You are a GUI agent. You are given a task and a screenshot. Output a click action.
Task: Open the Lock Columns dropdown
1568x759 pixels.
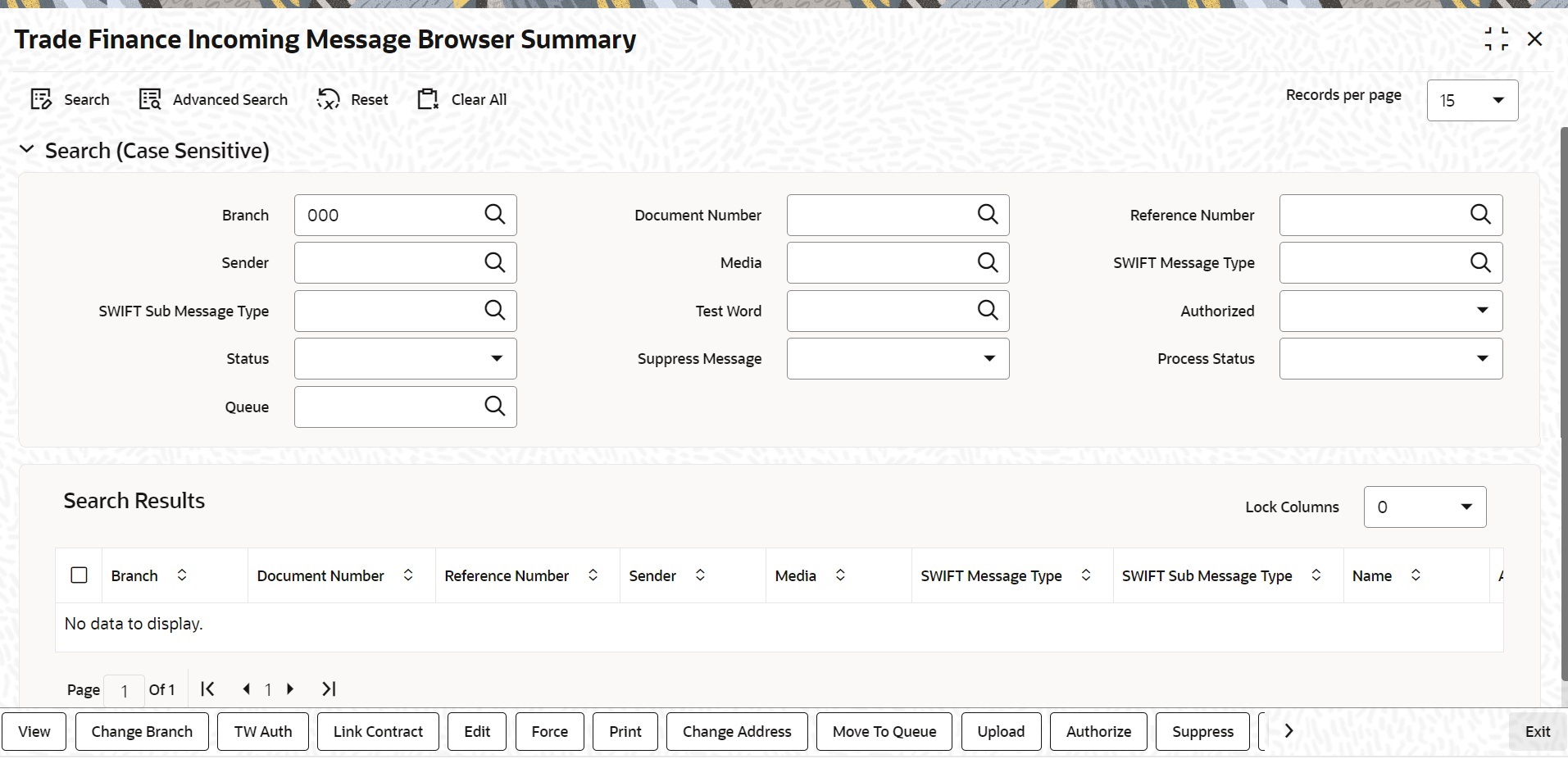(x=1425, y=507)
